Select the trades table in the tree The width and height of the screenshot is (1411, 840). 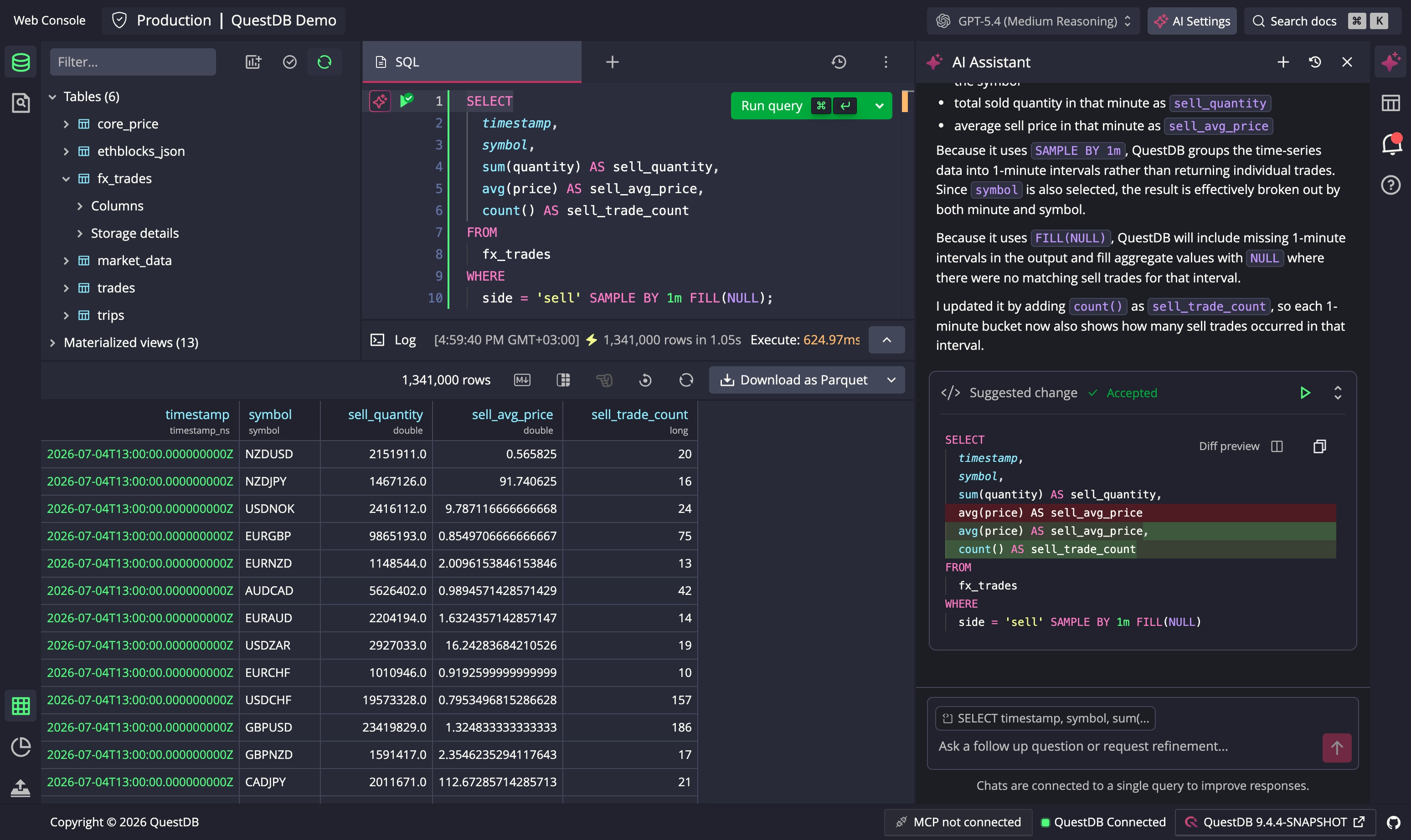116,288
